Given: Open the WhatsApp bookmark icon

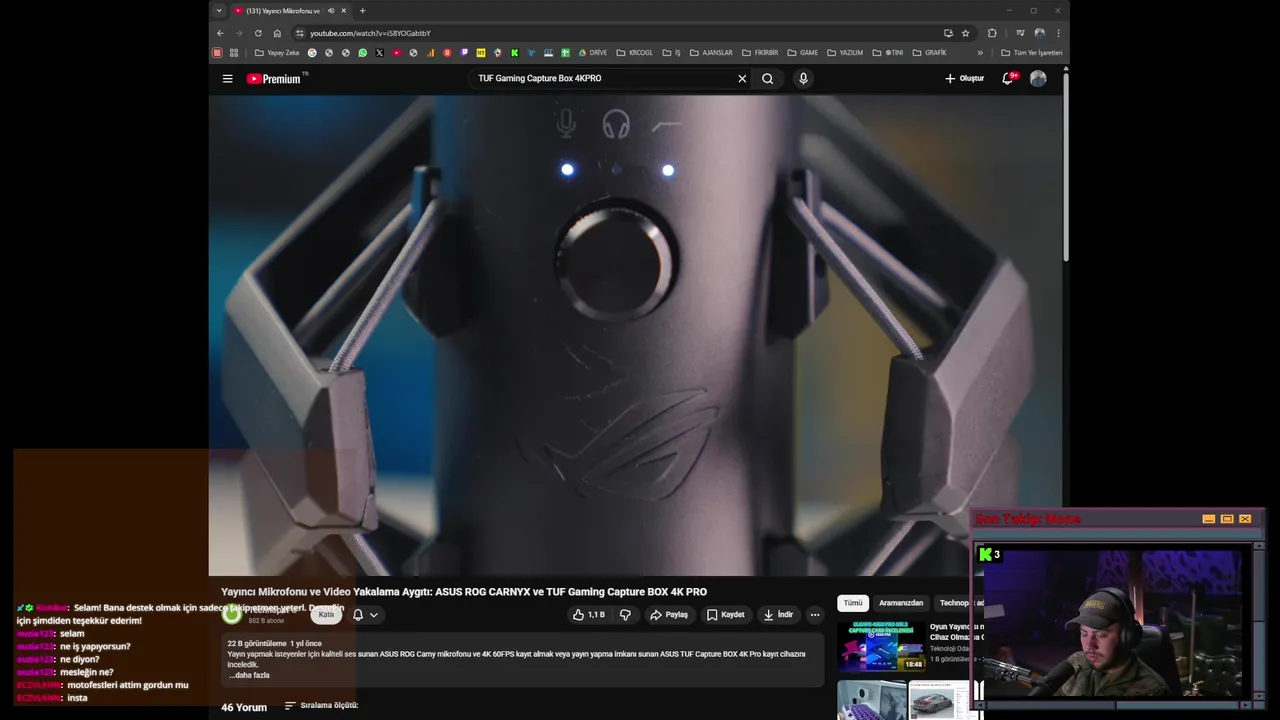Looking at the screenshot, I should coord(363,53).
